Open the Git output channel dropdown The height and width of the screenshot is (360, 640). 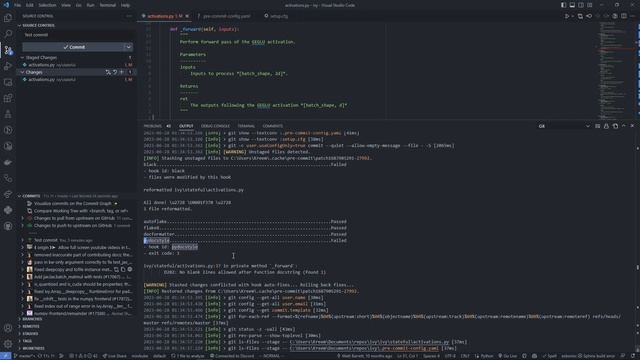click(x=564, y=127)
